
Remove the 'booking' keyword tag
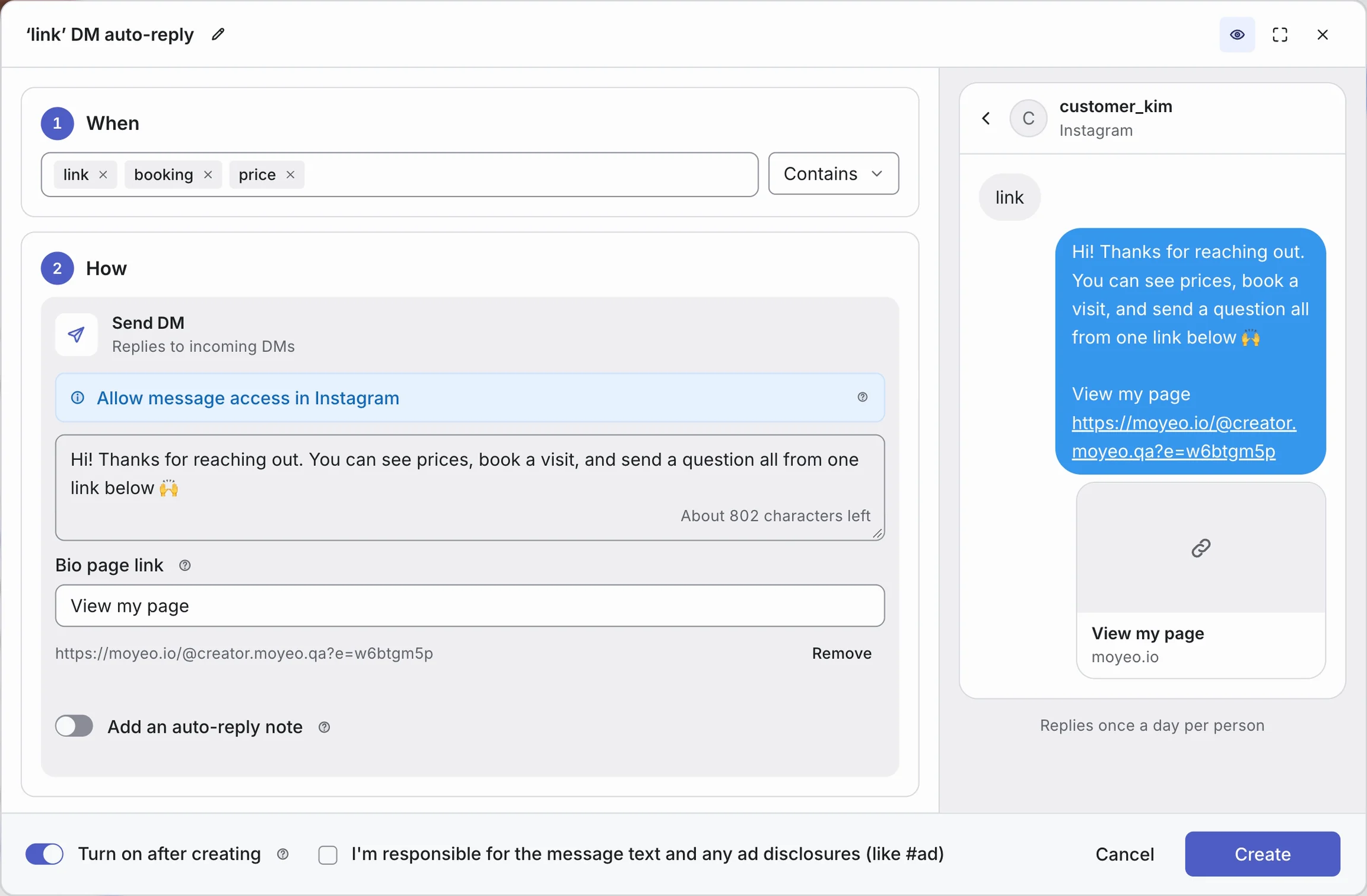coord(208,174)
